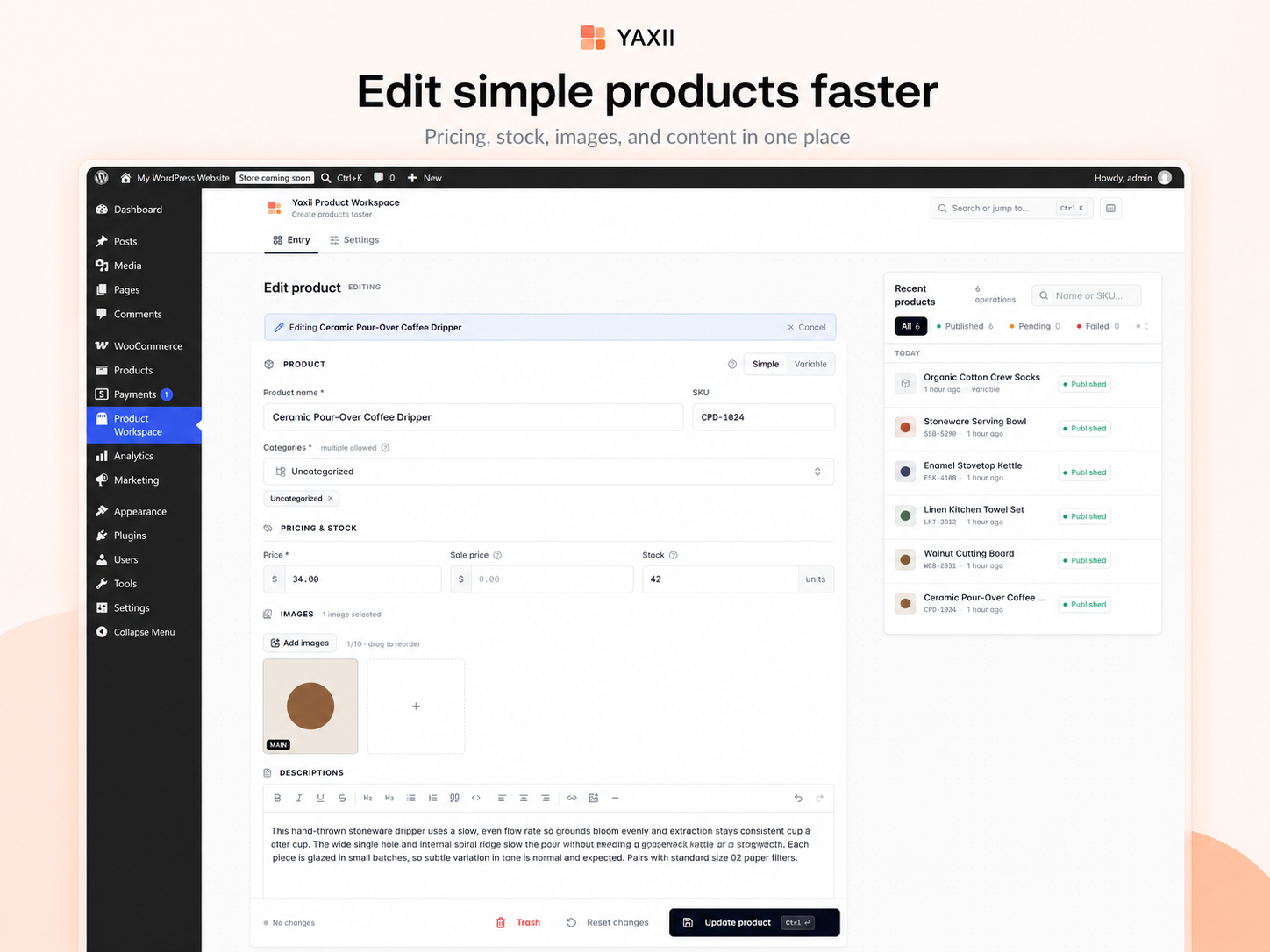
Task: Open Ctrl+K search in the admin bar
Action: [342, 177]
